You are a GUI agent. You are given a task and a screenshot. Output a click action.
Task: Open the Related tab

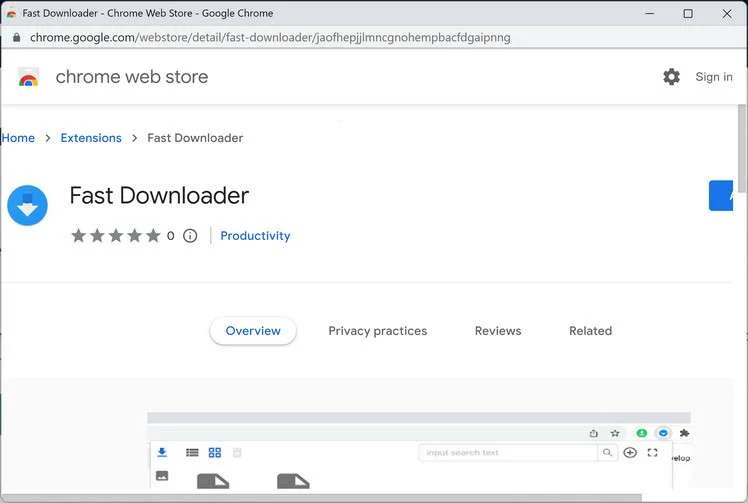click(591, 331)
